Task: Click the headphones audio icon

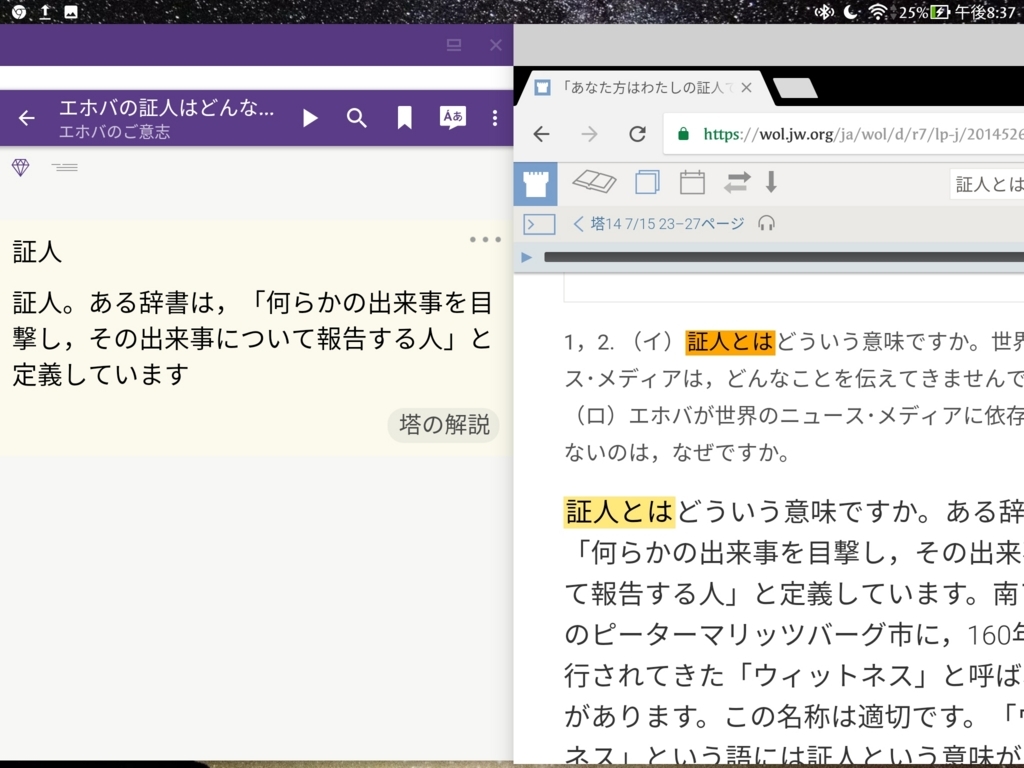Action: click(x=767, y=224)
